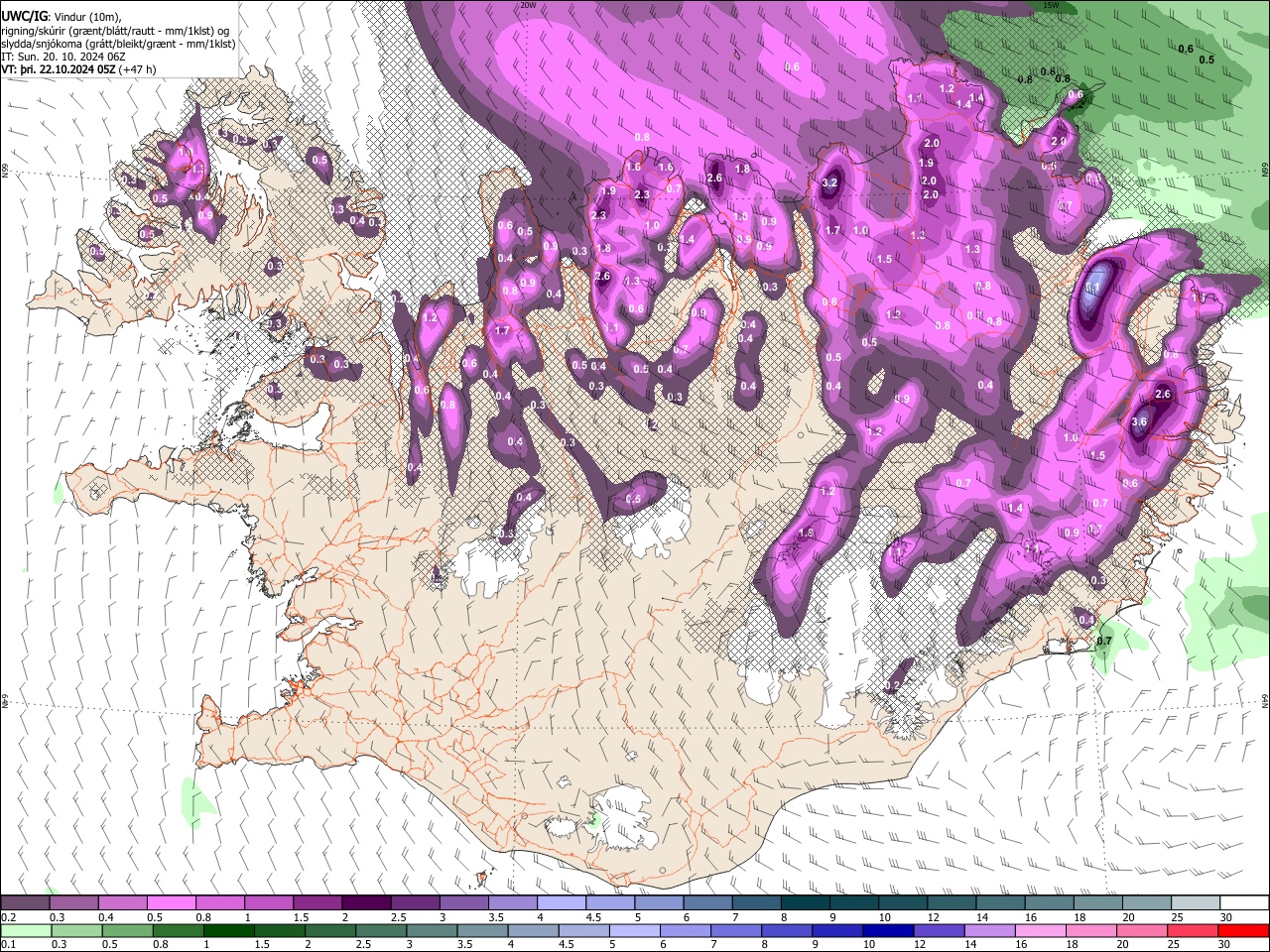The image size is (1270, 952).
Task: Pick the darkest purple 2–2.5 swatch
Action: (366, 903)
